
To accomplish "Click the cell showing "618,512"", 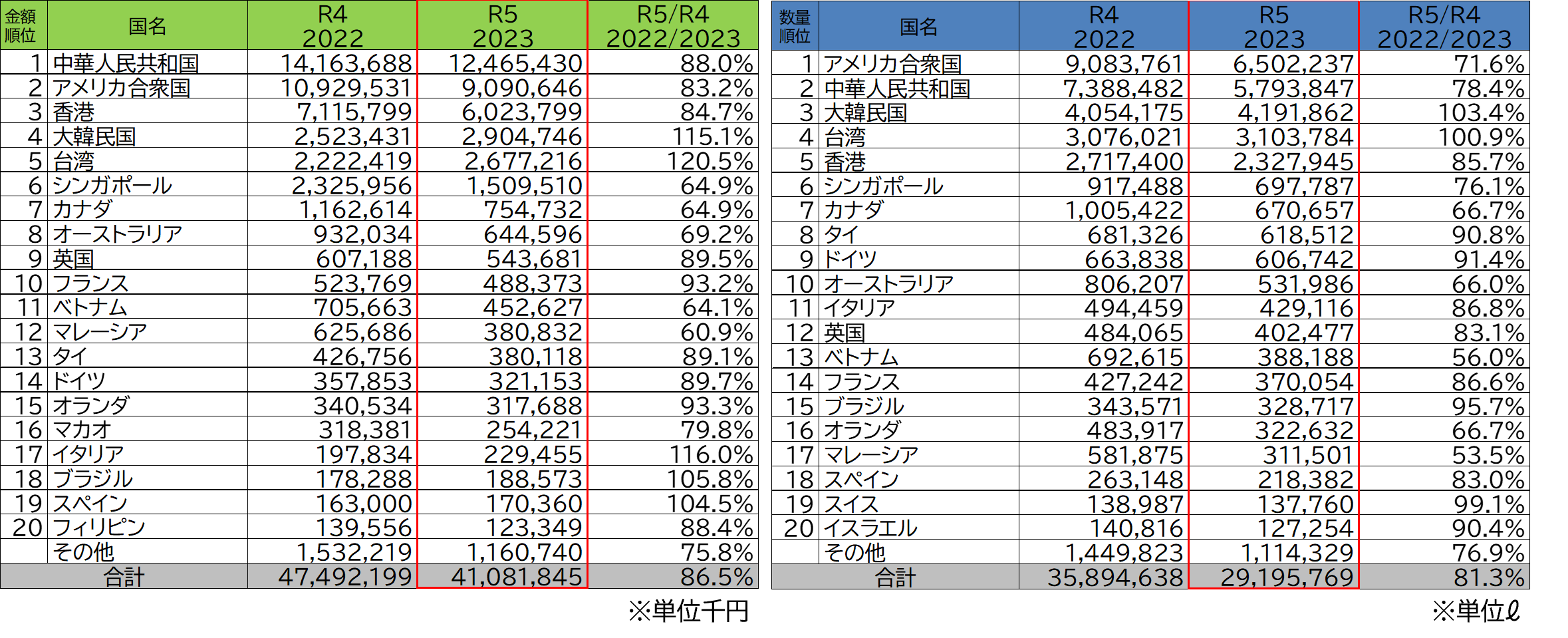I will (1274, 234).
